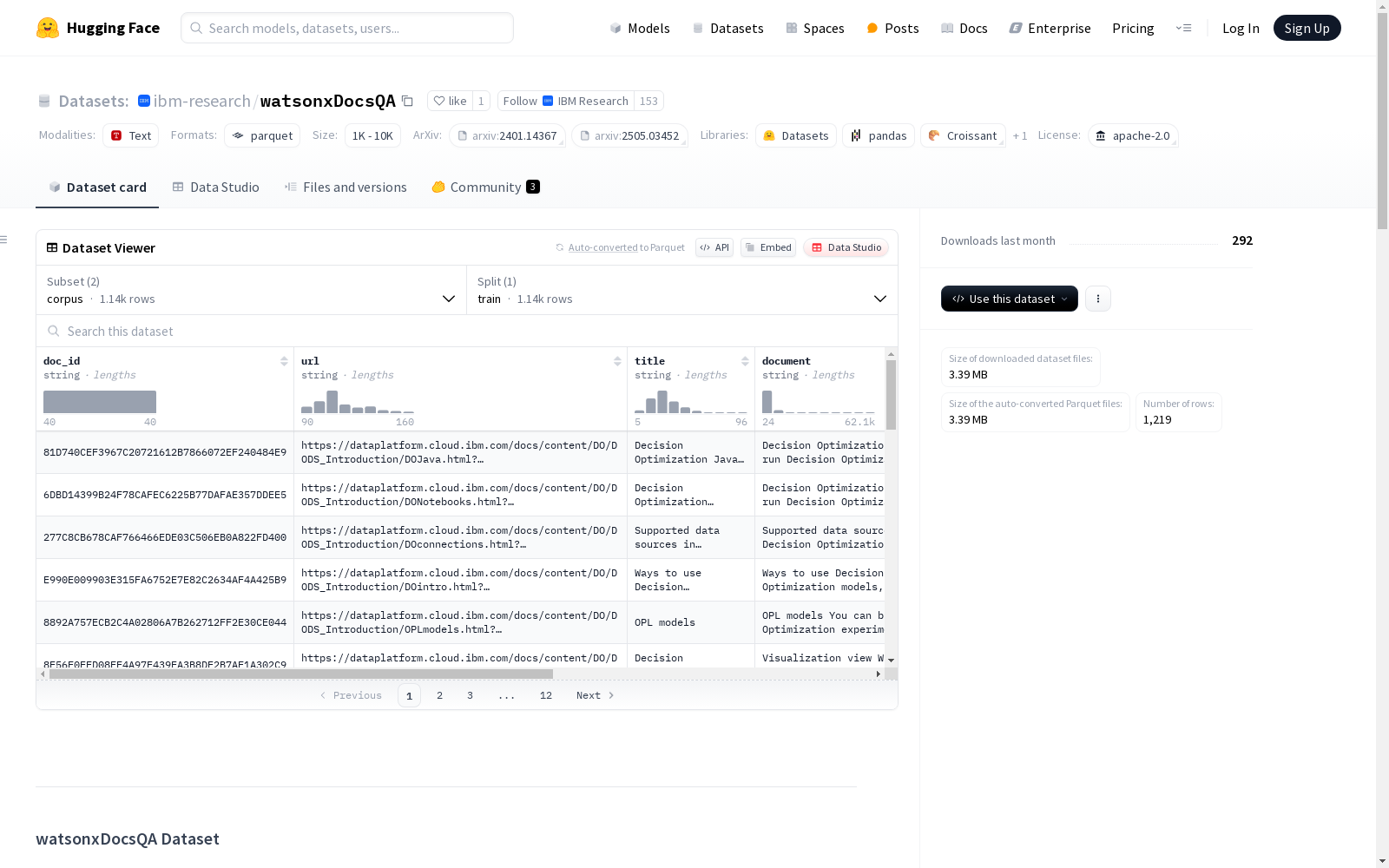Click the doc_id lengths histogram bar
This screenshot has height=868, width=1389.
click(100, 402)
